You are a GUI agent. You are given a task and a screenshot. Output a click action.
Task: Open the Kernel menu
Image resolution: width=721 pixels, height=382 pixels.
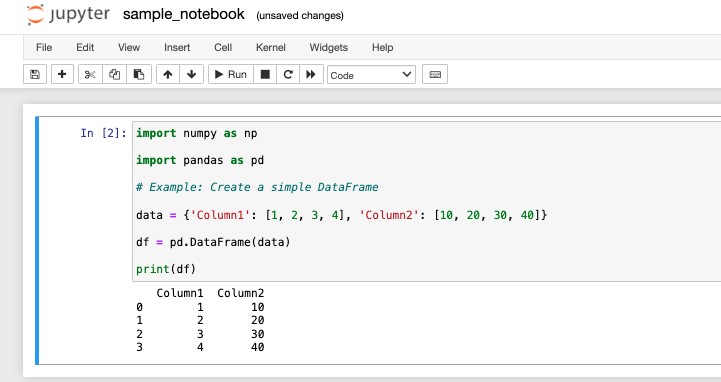pos(270,47)
